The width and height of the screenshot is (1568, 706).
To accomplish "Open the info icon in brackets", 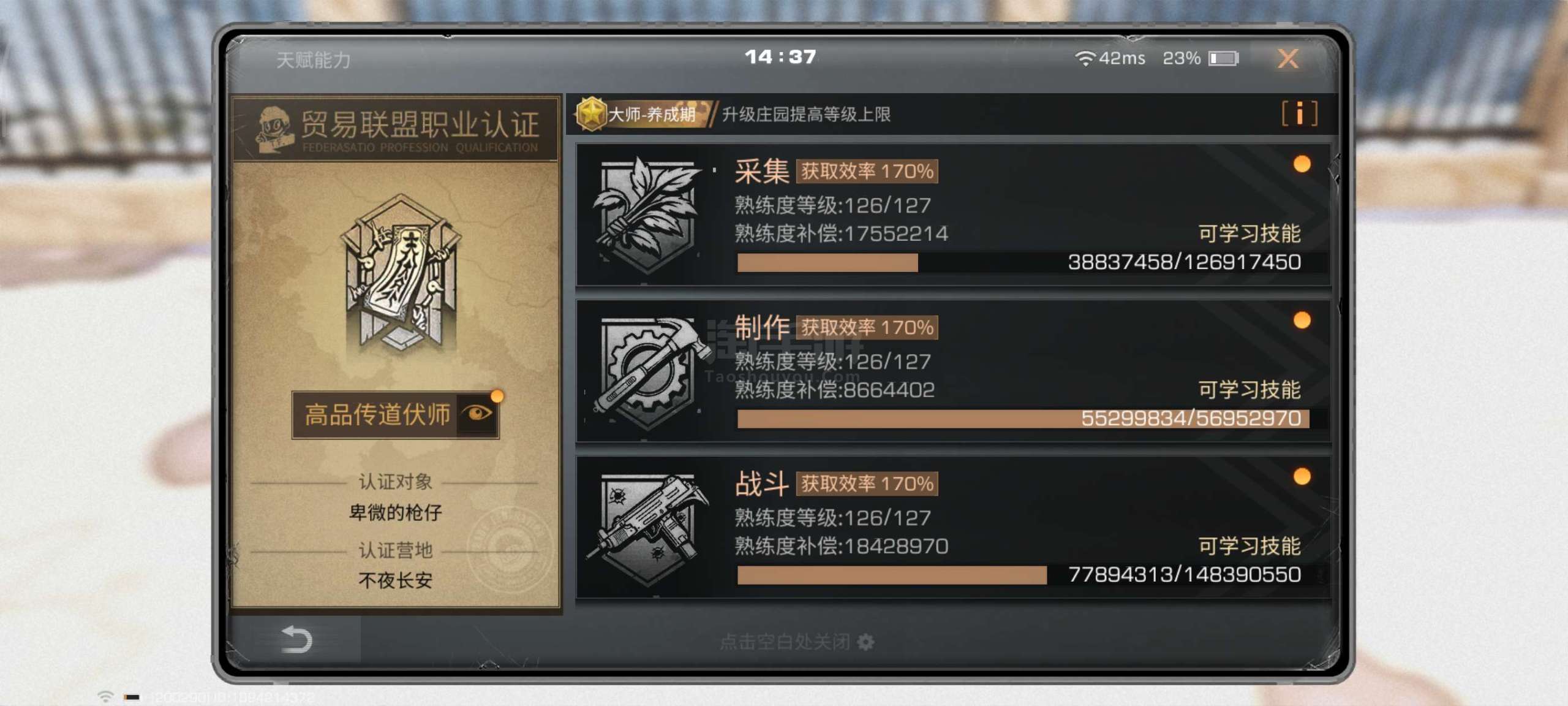I will pos(1299,113).
